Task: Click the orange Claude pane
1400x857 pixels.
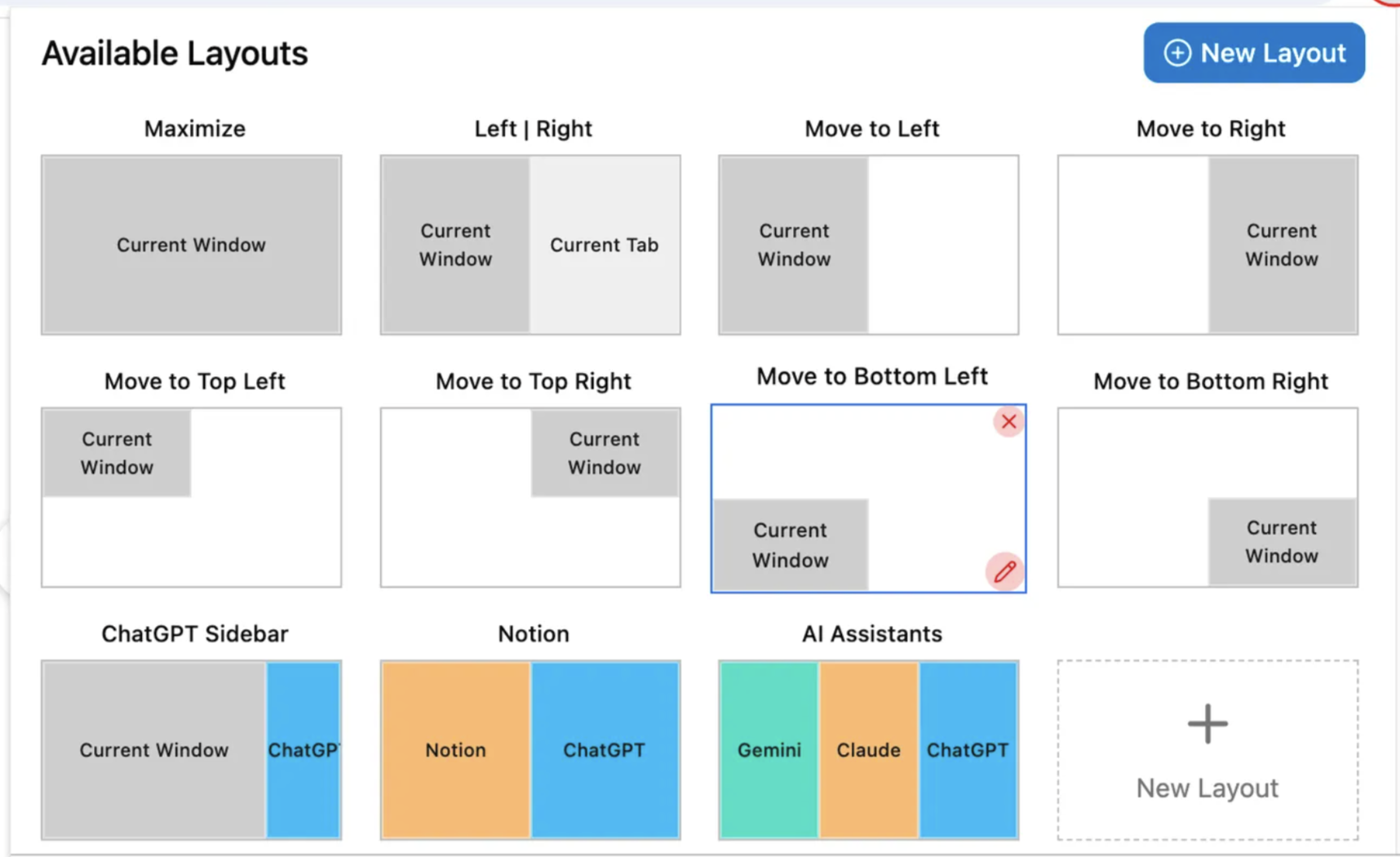Action: click(x=868, y=750)
